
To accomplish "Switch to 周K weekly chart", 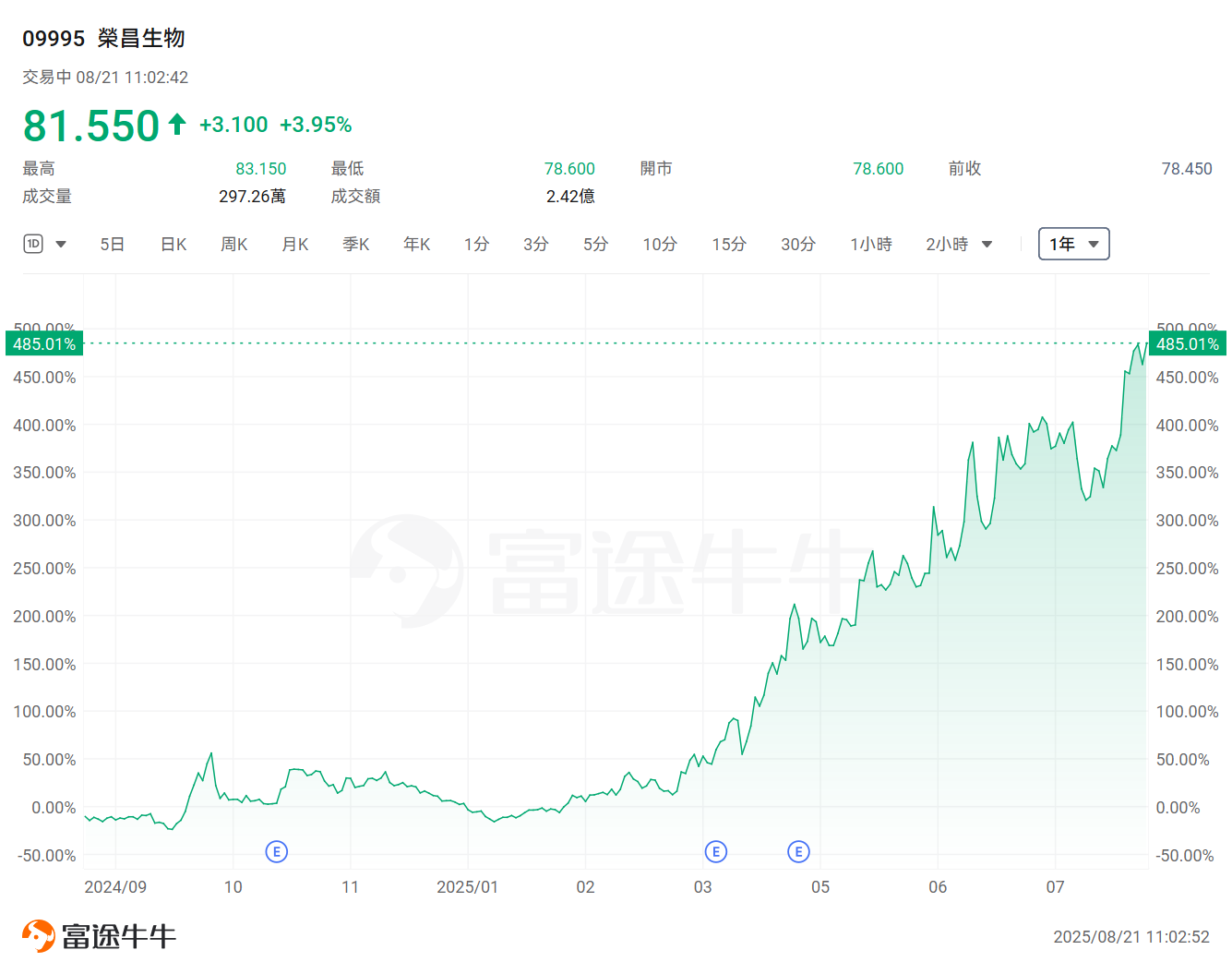I will 233,244.
